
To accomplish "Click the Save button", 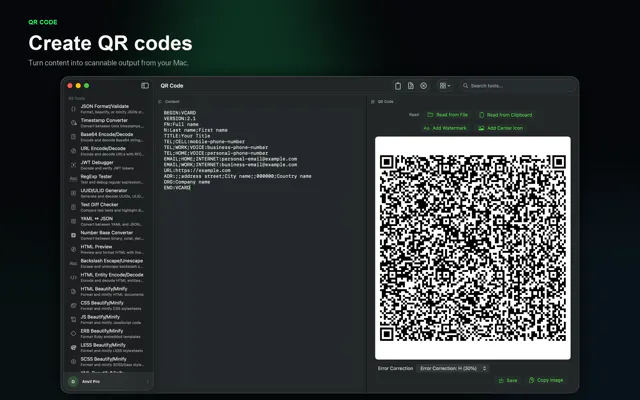I will pyautogui.click(x=508, y=380).
